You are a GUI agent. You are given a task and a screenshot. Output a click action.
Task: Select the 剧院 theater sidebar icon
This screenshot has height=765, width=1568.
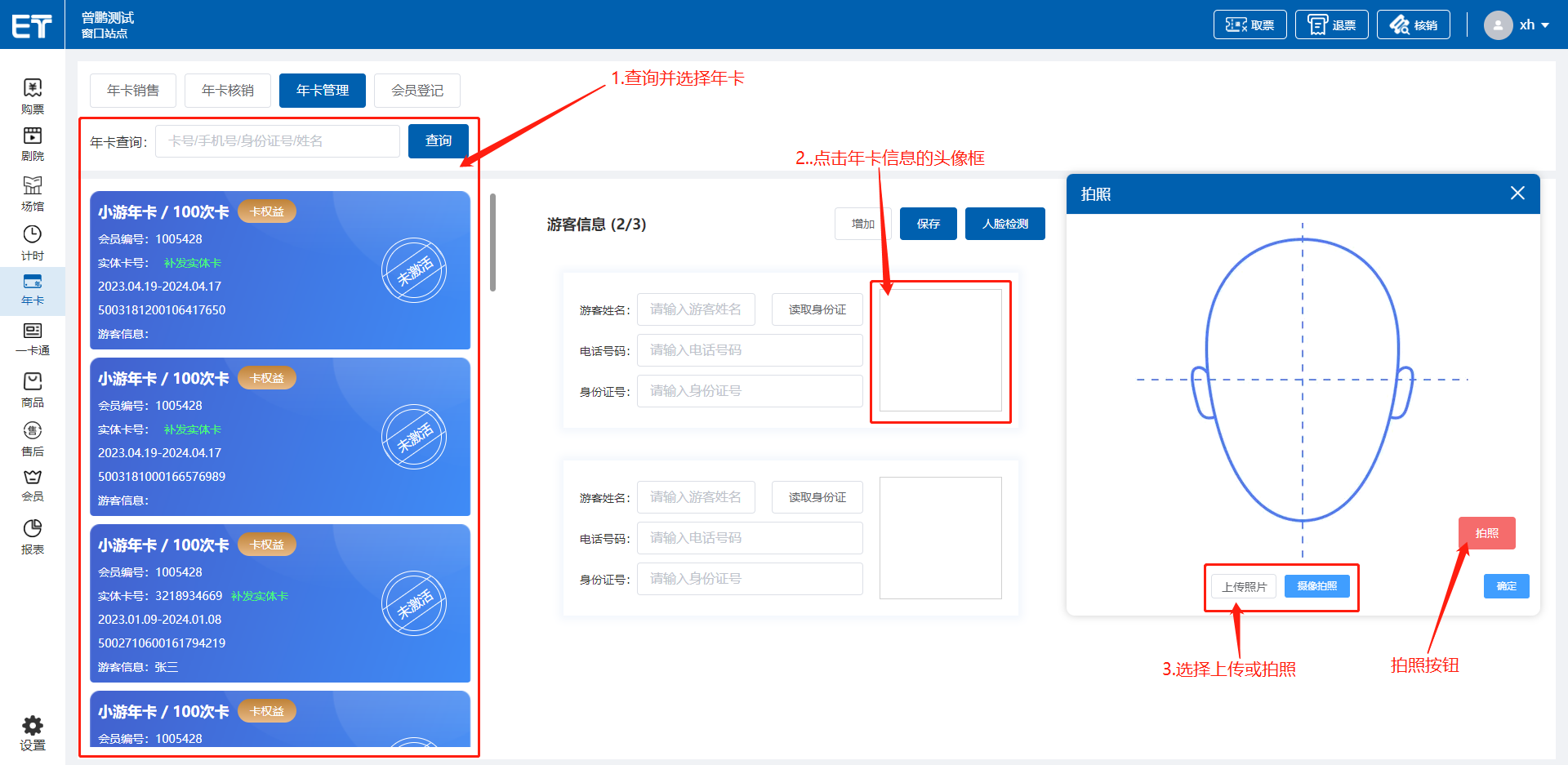click(x=33, y=136)
